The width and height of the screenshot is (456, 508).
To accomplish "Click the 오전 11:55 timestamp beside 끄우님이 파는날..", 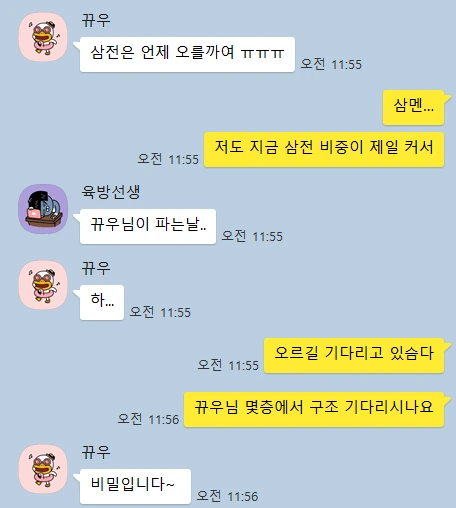I will click(252, 236).
